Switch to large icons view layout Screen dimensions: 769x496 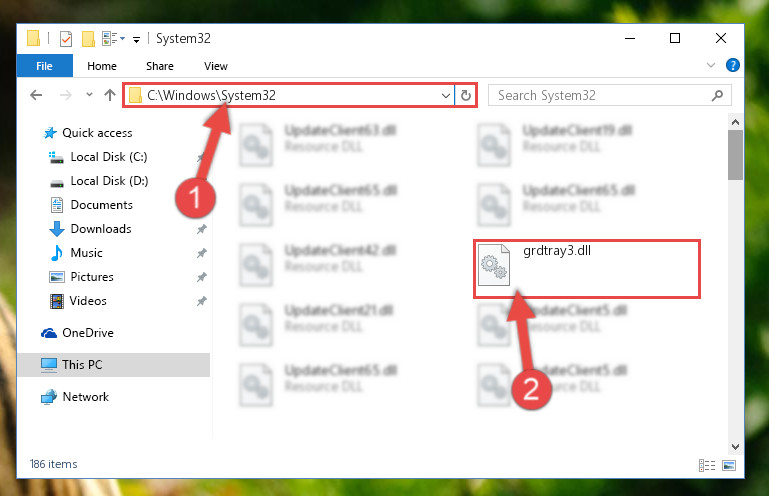click(729, 465)
